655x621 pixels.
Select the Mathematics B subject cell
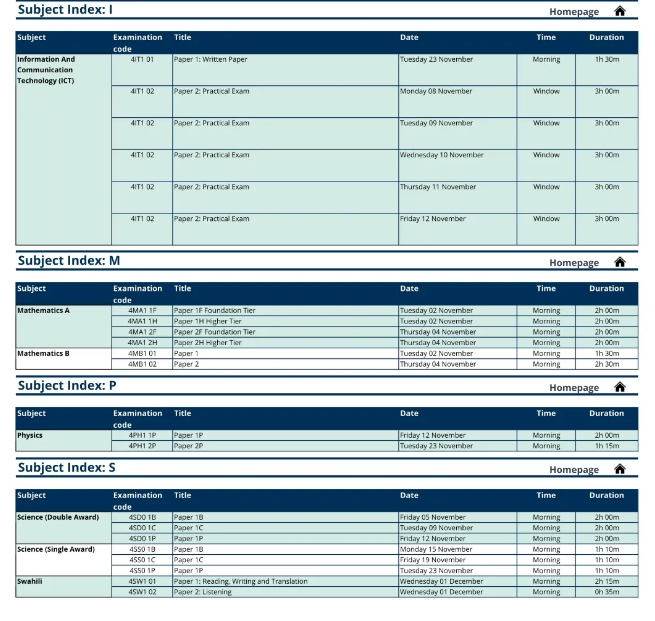click(44, 353)
